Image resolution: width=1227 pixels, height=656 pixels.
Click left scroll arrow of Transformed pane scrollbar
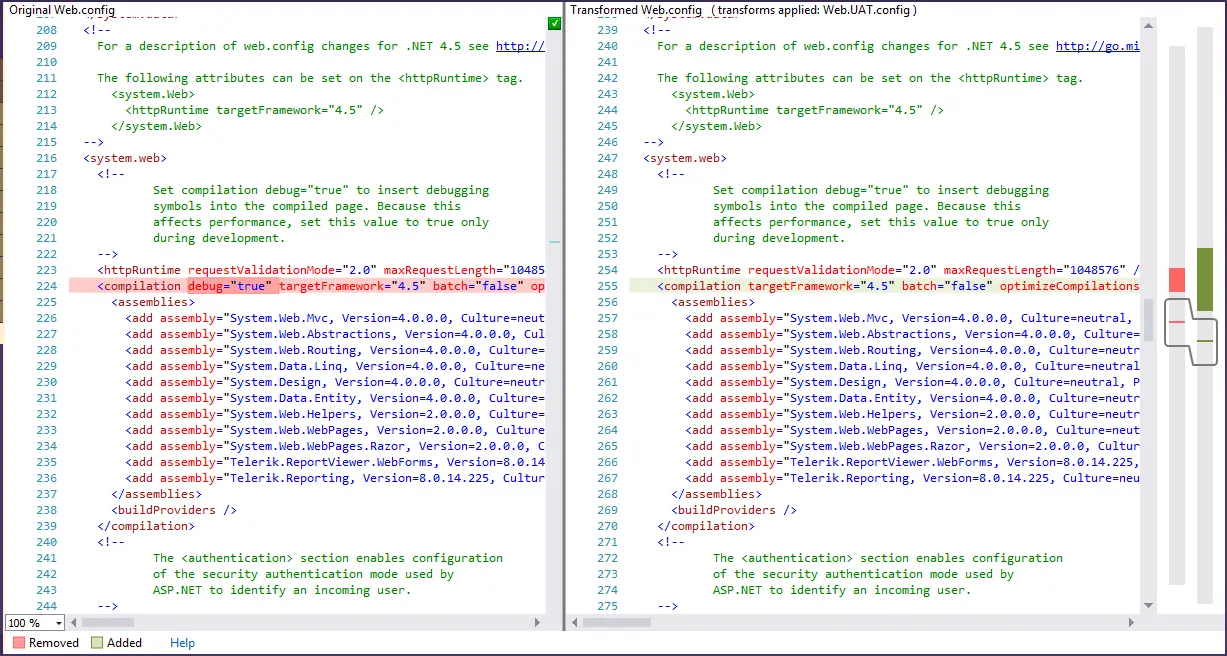coord(574,623)
